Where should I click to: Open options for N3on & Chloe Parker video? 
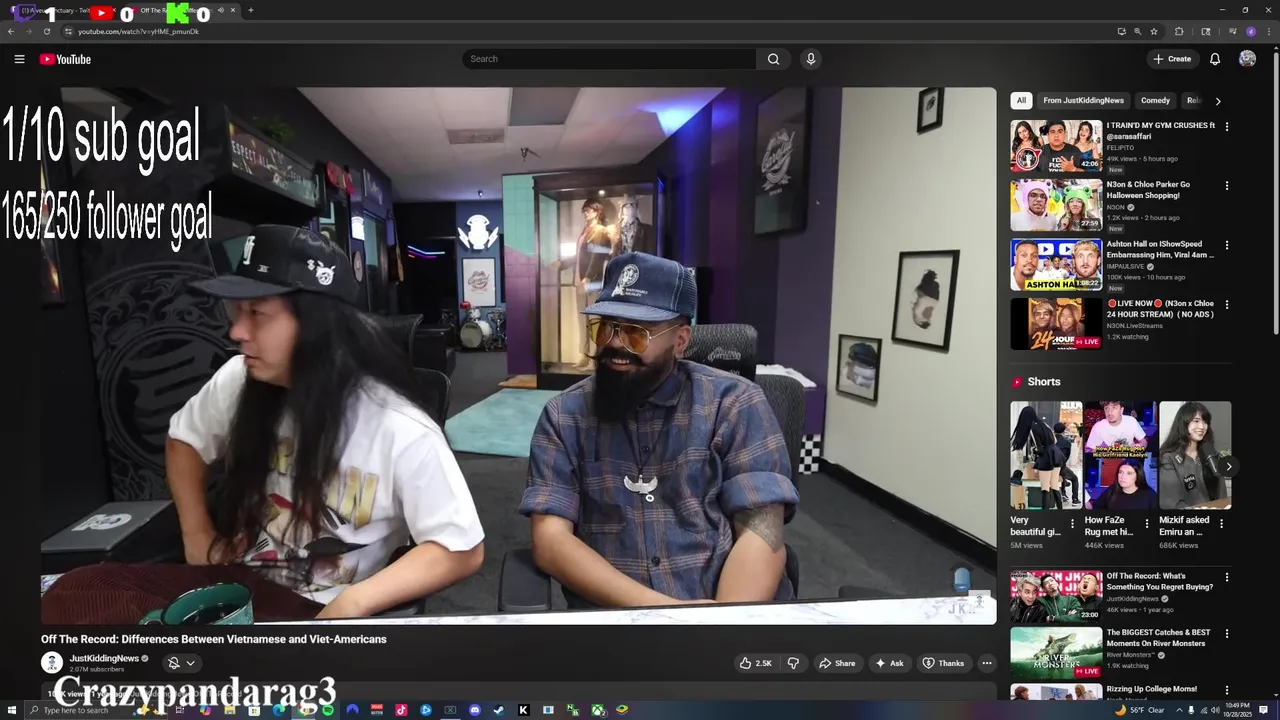pos(1226,186)
